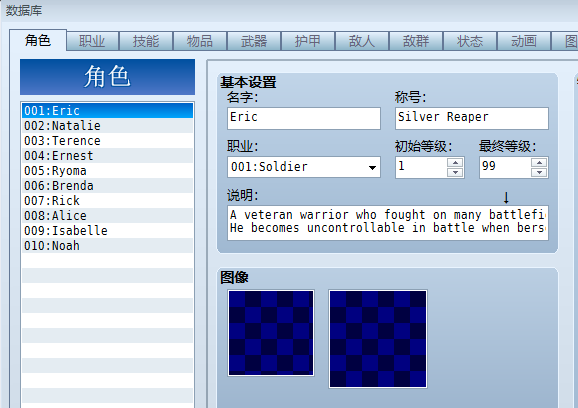Open the 职业 dropdown showing 001:Soldier
This screenshot has height=408, width=578.
point(304,167)
